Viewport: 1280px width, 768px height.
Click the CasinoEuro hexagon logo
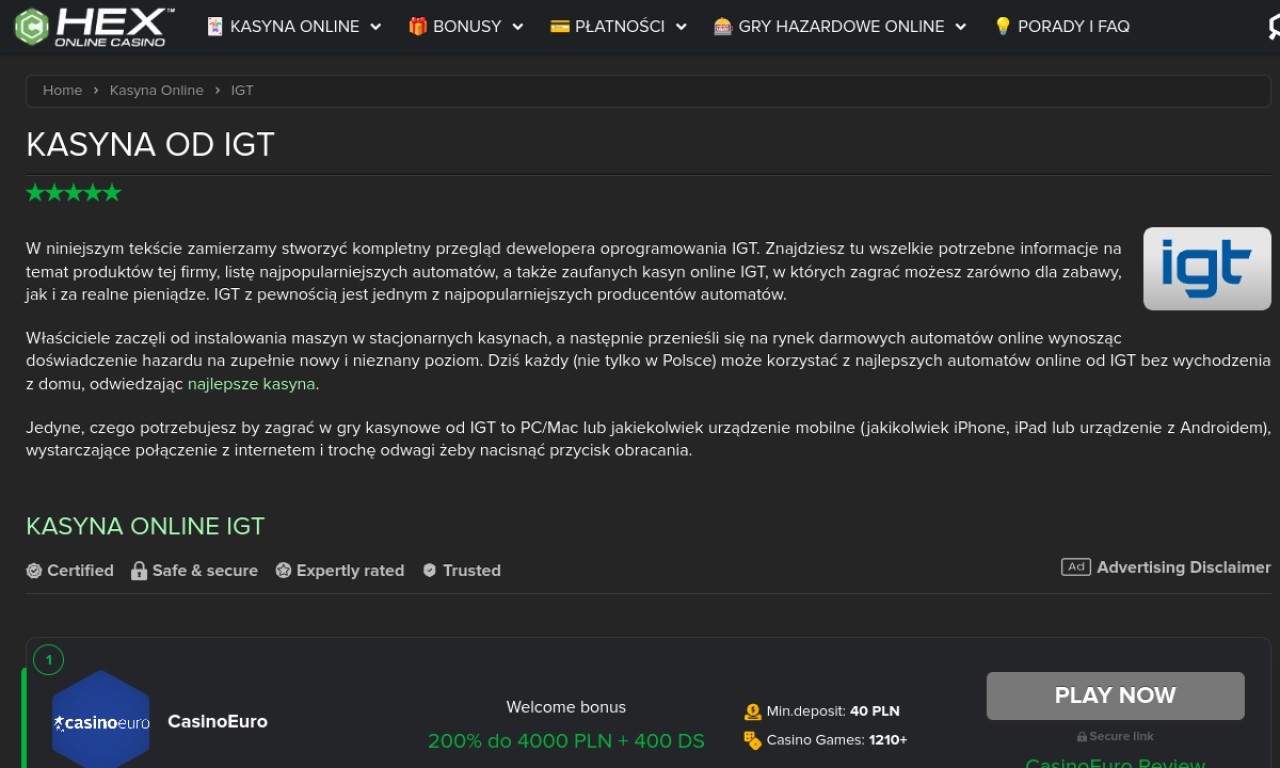pos(101,720)
